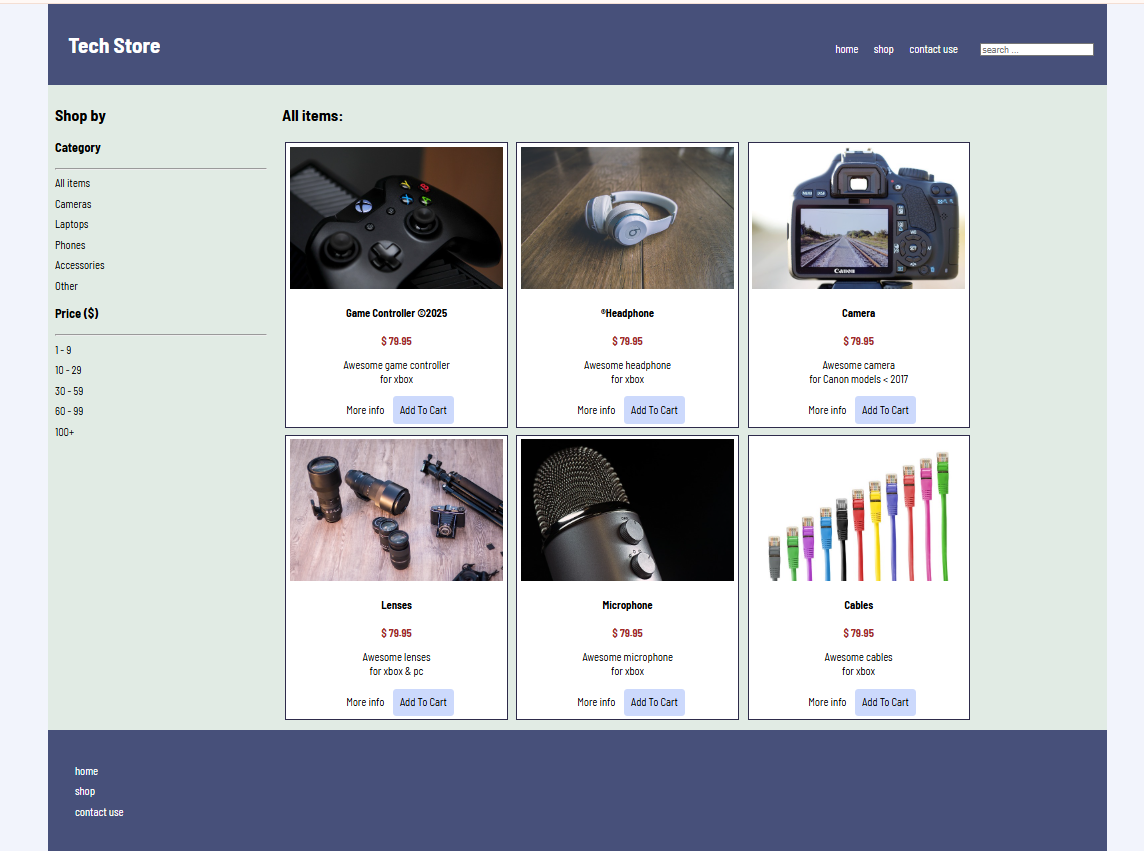Select price range 60 - 99
This screenshot has height=851, width=1144.
[69, 412]
